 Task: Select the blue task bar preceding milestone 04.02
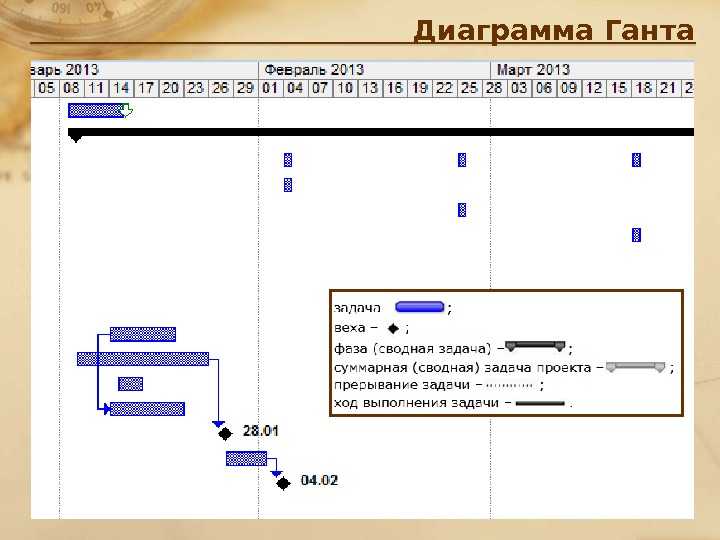pyautogui.click(x=246, y=458)
